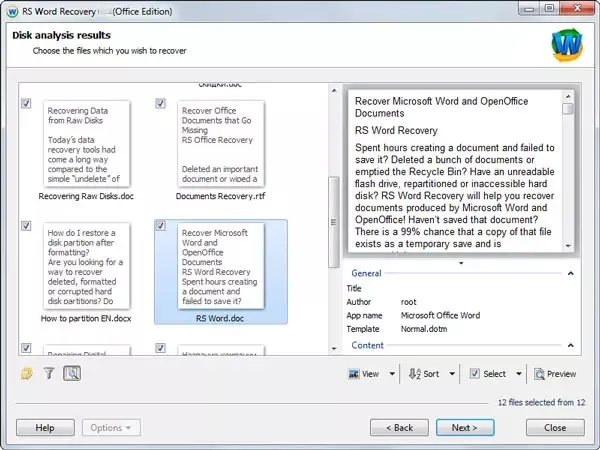The image size is (600, 450).
Task: Click the preview pane scroll down arrow
Action: tap(568, 246)
